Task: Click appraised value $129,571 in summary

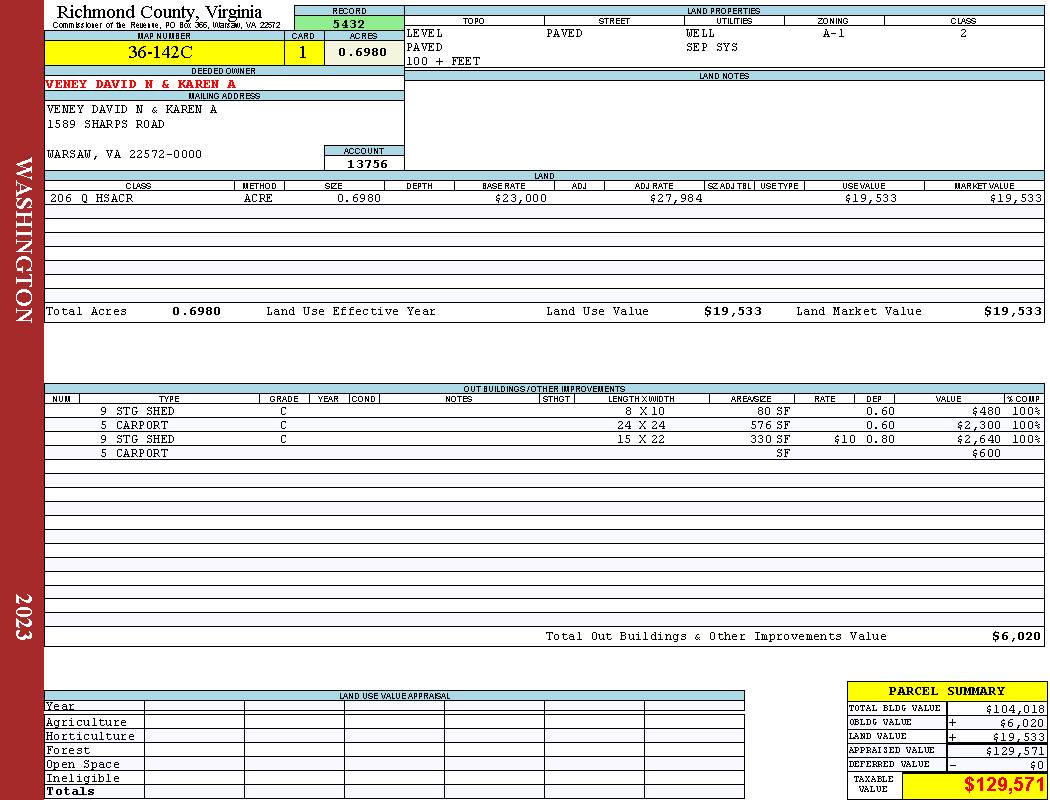Action: coord(1015,751)
